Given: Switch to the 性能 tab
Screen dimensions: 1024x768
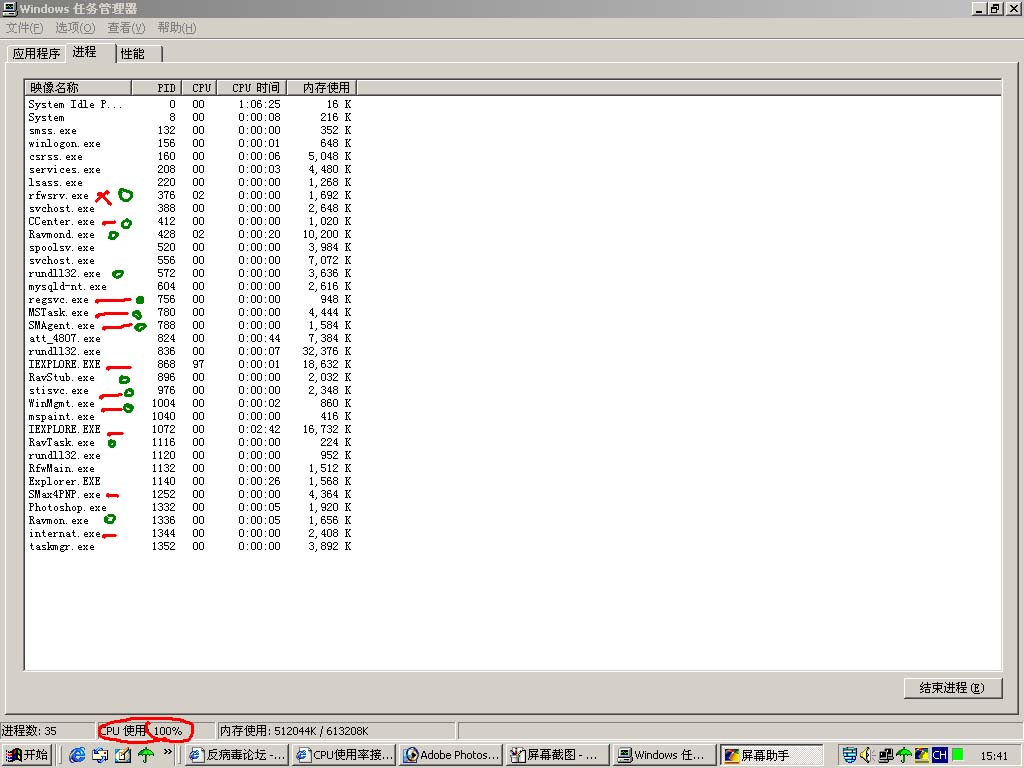Looking at the screenshot, I should (x=139, y=54).
